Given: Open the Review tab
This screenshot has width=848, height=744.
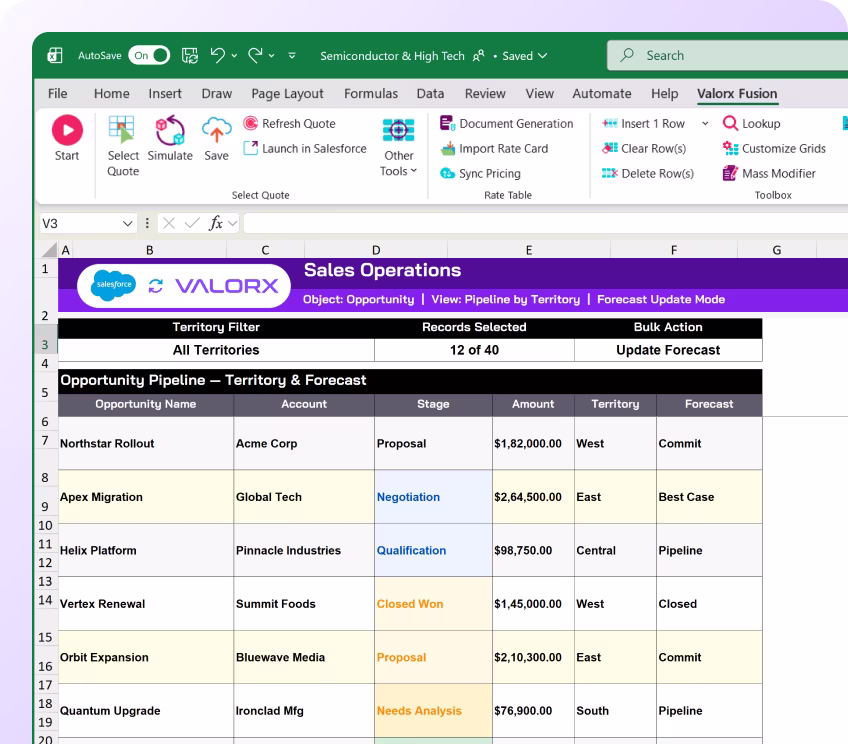Looking at the screenshot, I should [485, 94].
